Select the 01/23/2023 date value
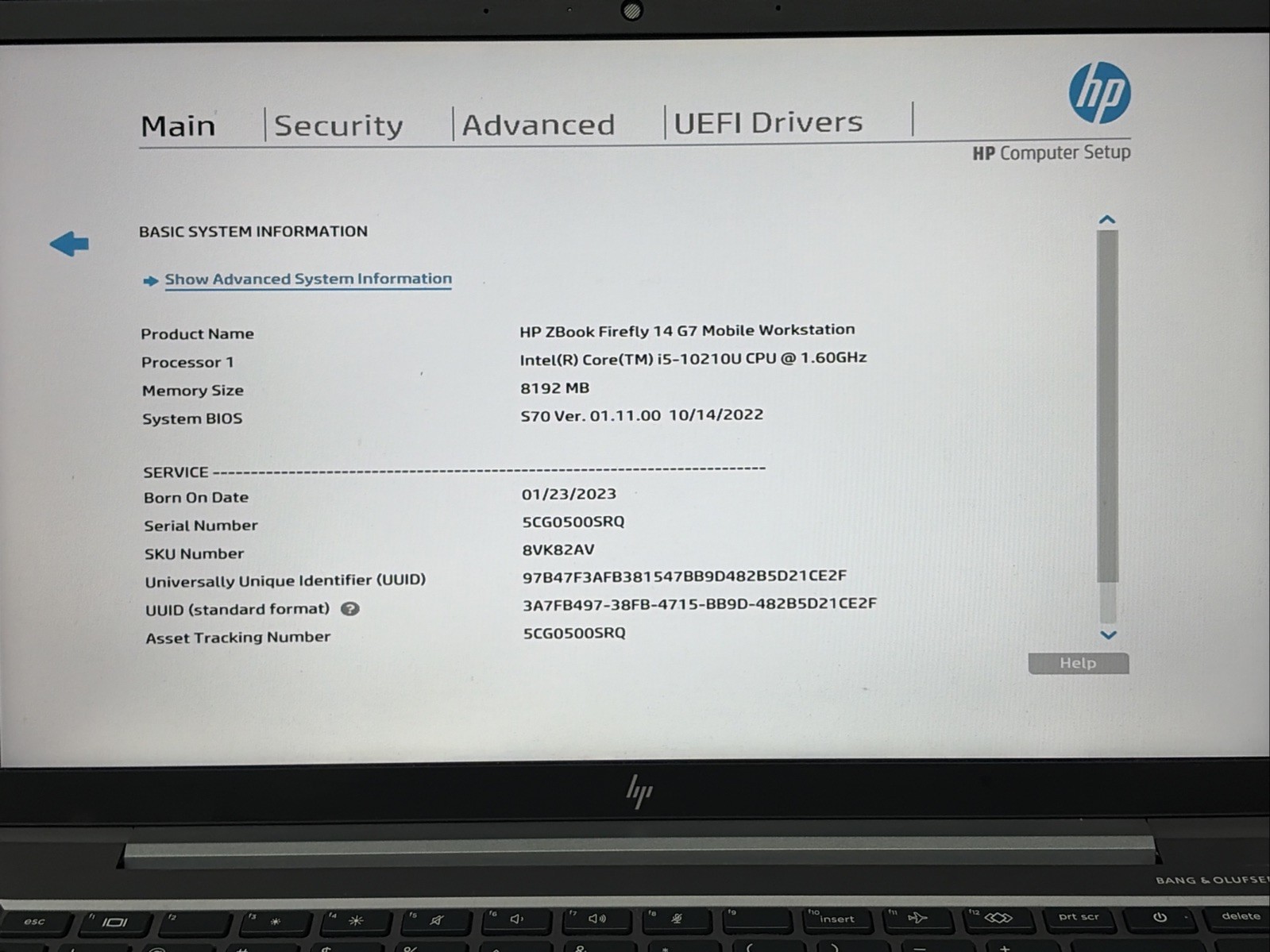The height and width of the screenshot is (952, 1270). click(x=569, y=494)
